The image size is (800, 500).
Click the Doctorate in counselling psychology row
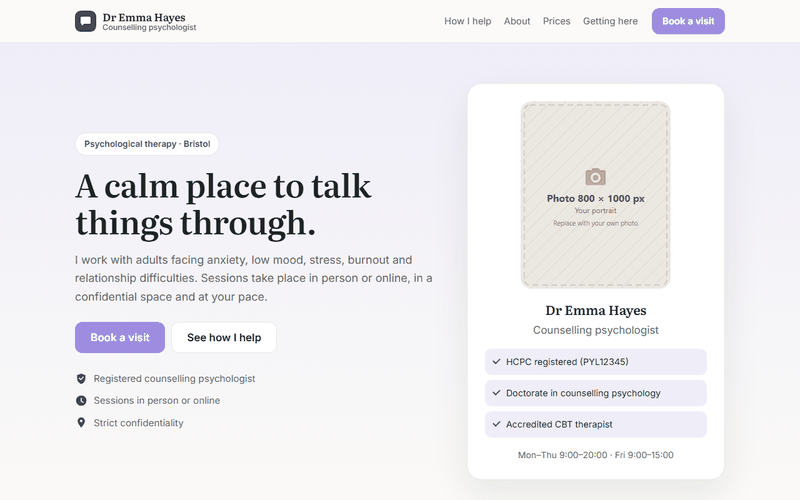click(x=595, y=393)
